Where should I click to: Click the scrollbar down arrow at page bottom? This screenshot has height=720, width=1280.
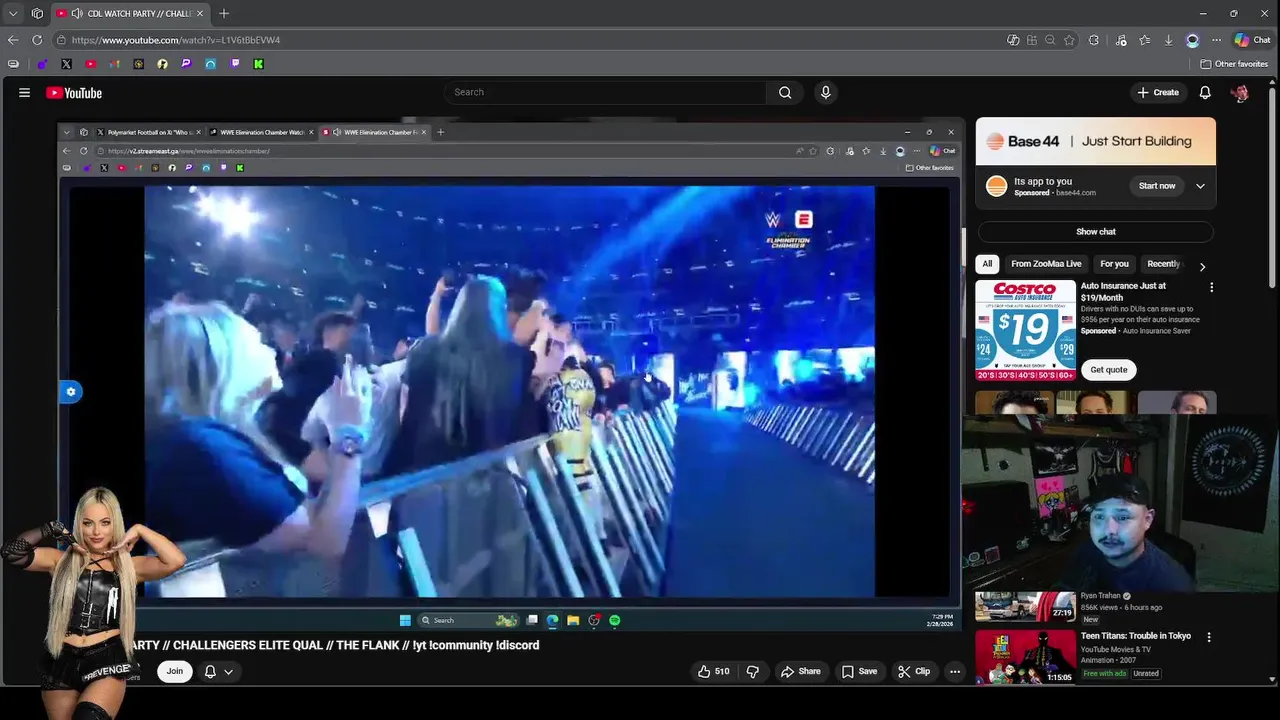pyautogui.click(x=1273, y=679)
